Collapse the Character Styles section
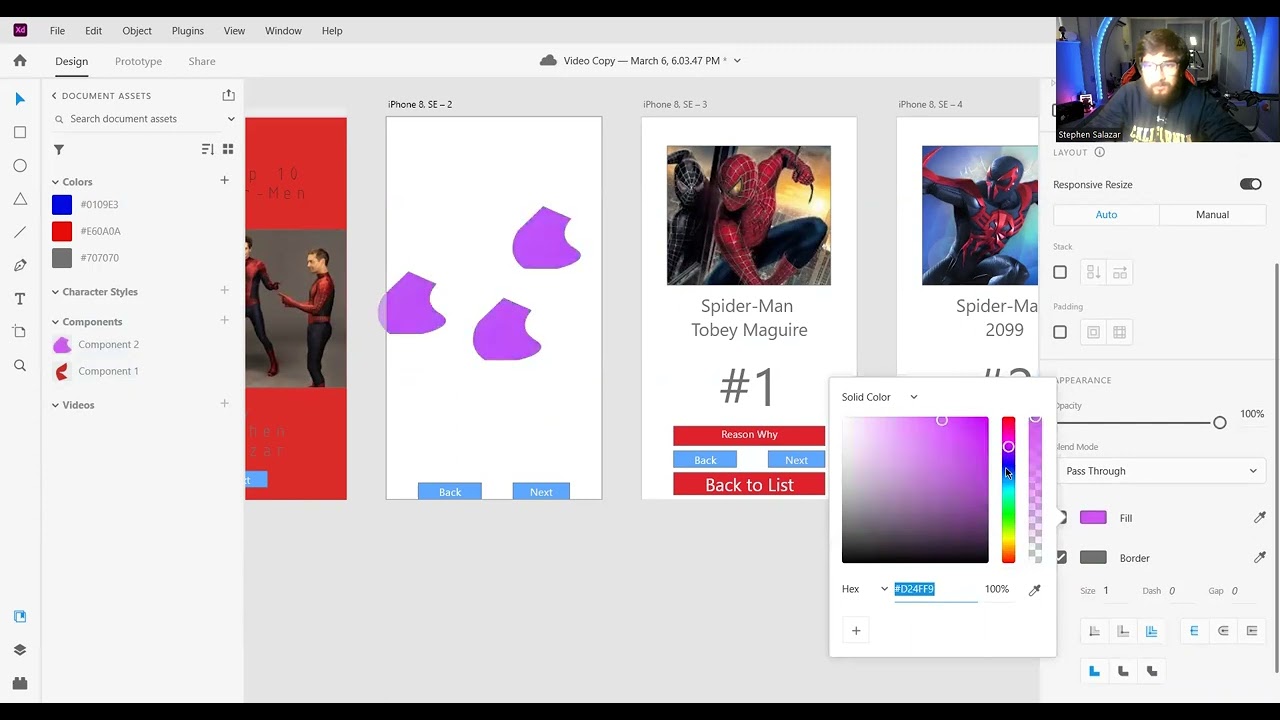Image resolution: width=1280 pixels, height=720 pixels. click(55, 292)
